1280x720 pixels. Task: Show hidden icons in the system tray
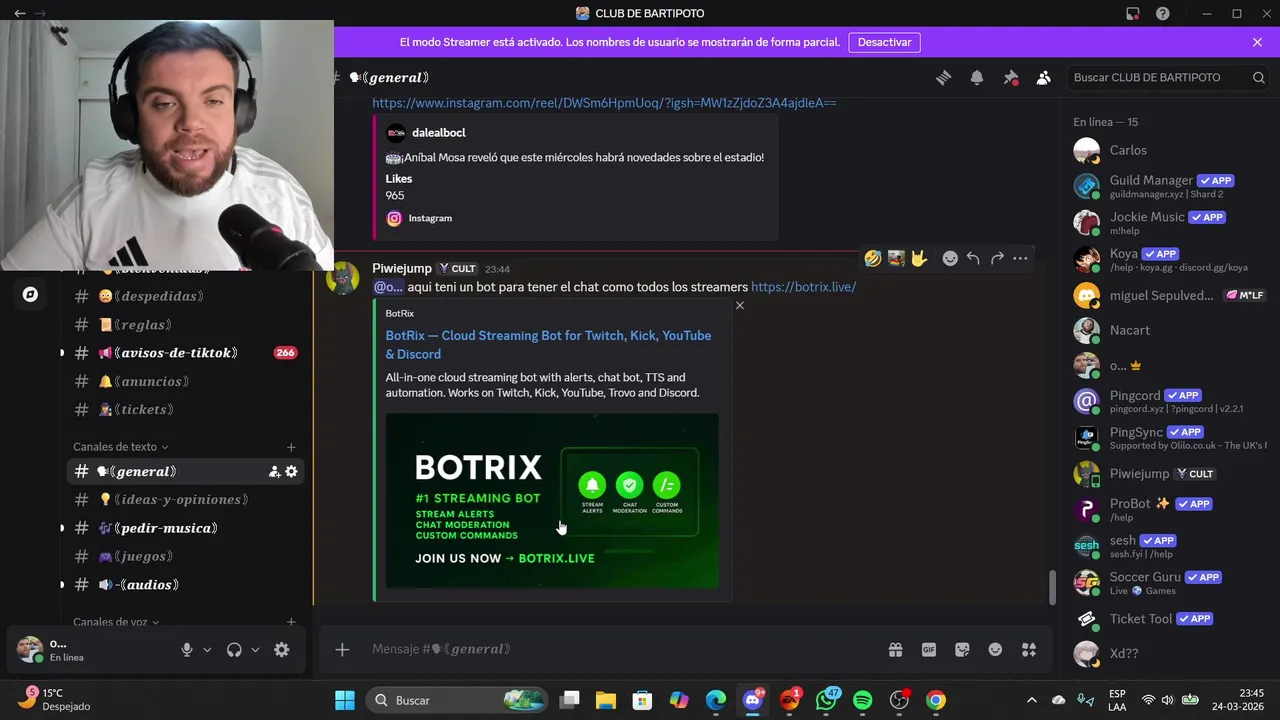[1031, 700]
